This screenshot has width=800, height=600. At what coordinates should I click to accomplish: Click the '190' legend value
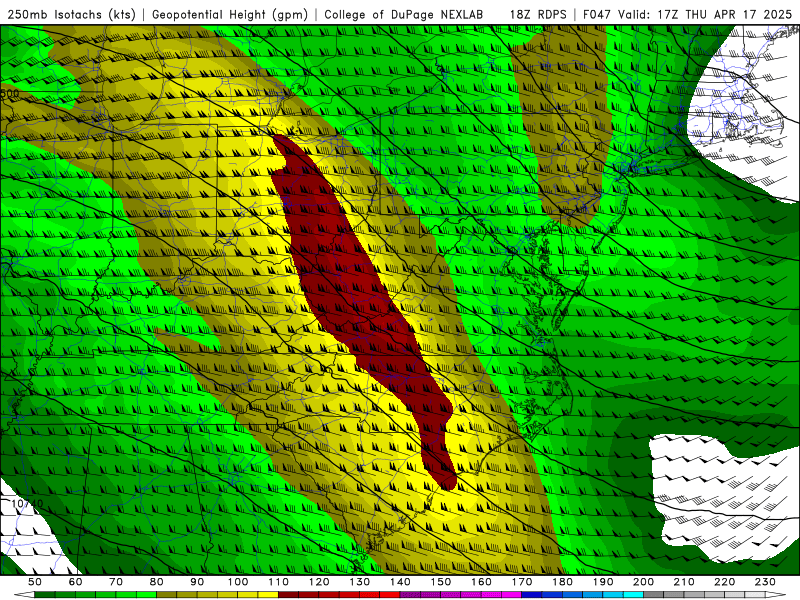pos(603,582)
